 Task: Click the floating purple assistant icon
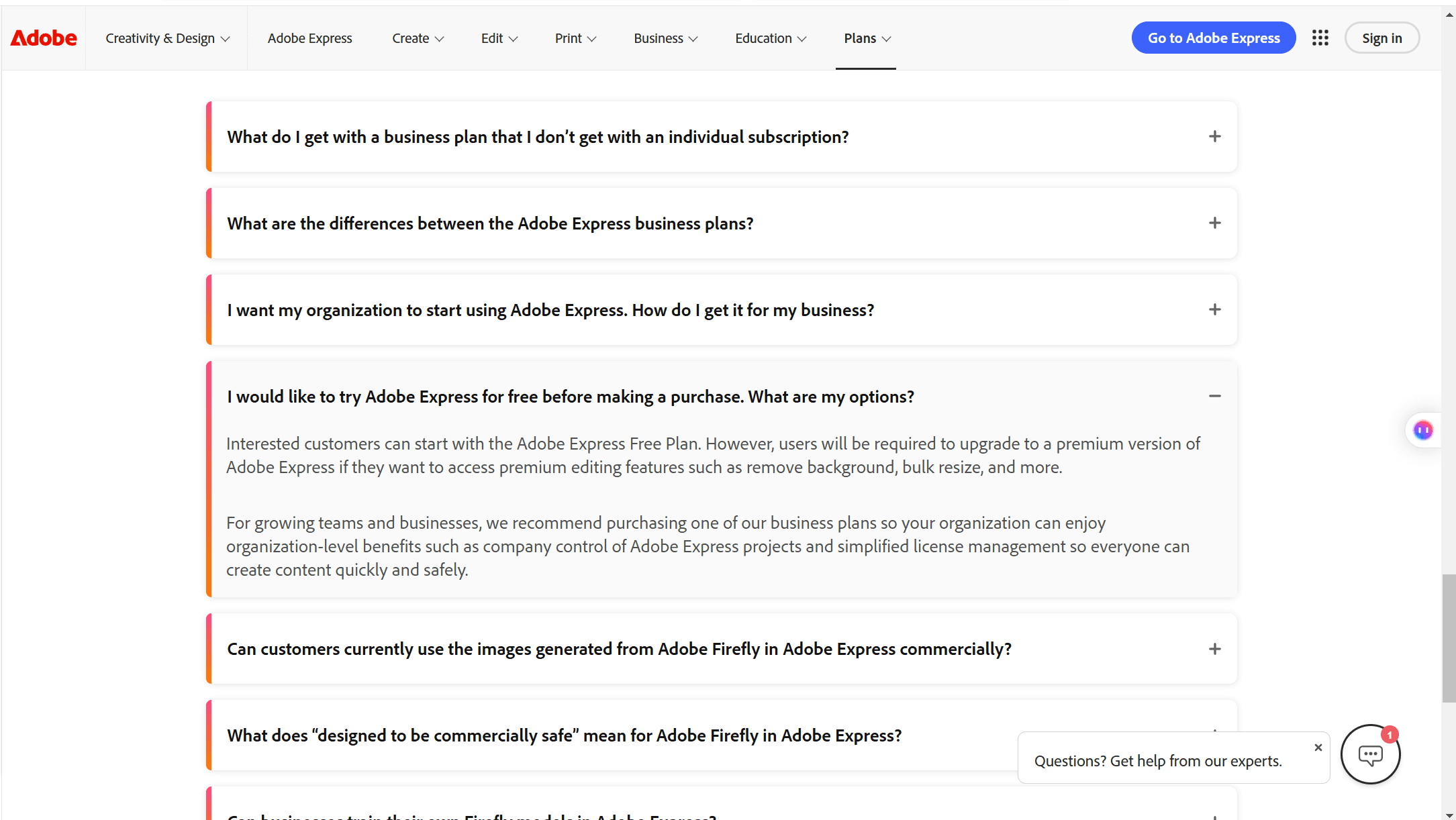1422,429
